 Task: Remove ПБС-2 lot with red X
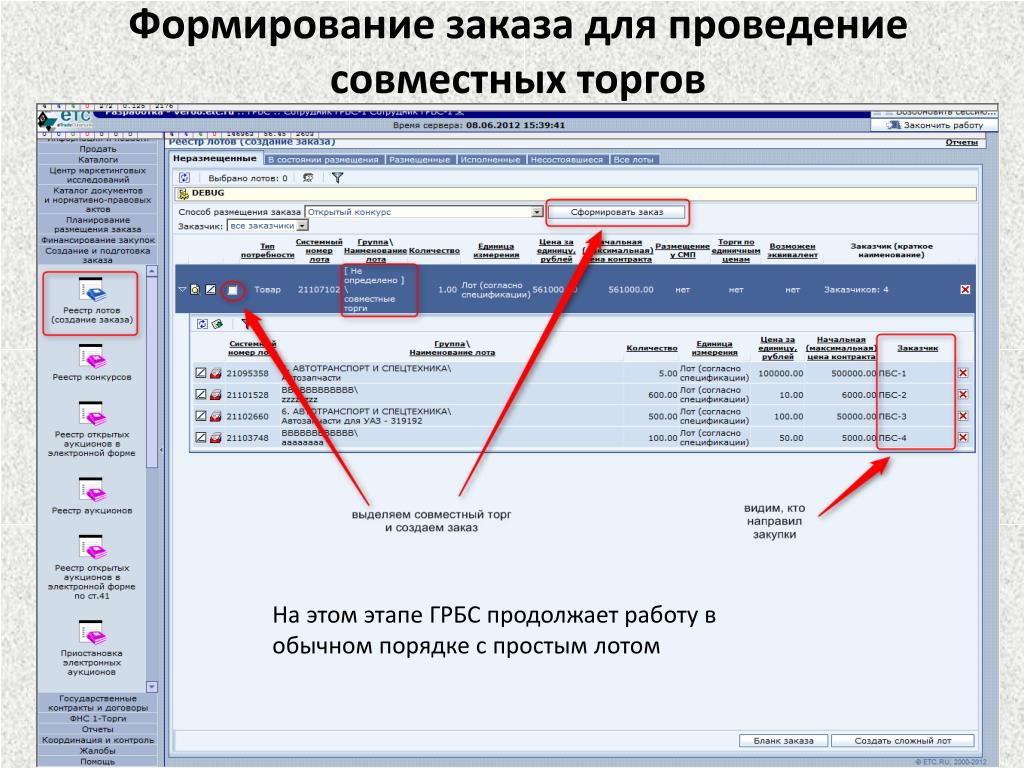click(x=963, y=394)
